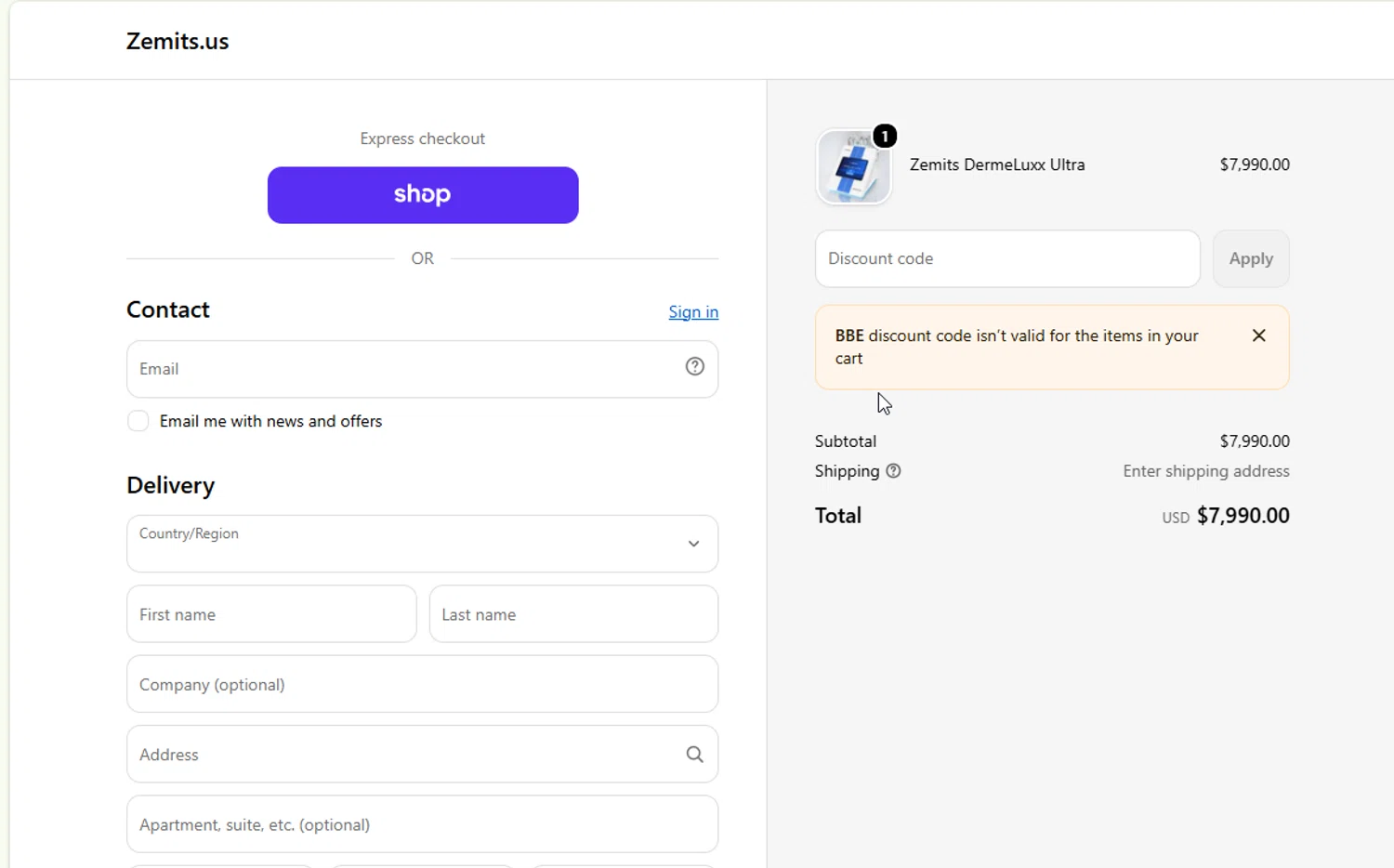Click the address search magnifier icon
This screenshot has width=1394, height=868.
coord(694,755)
